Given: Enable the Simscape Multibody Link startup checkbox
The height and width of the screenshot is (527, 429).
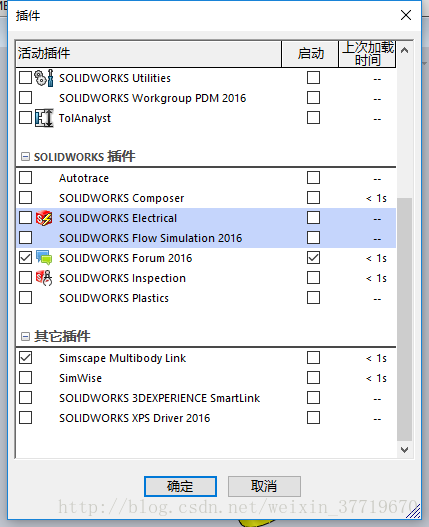Looking at the screenshot, I should [x=313, y=358].
